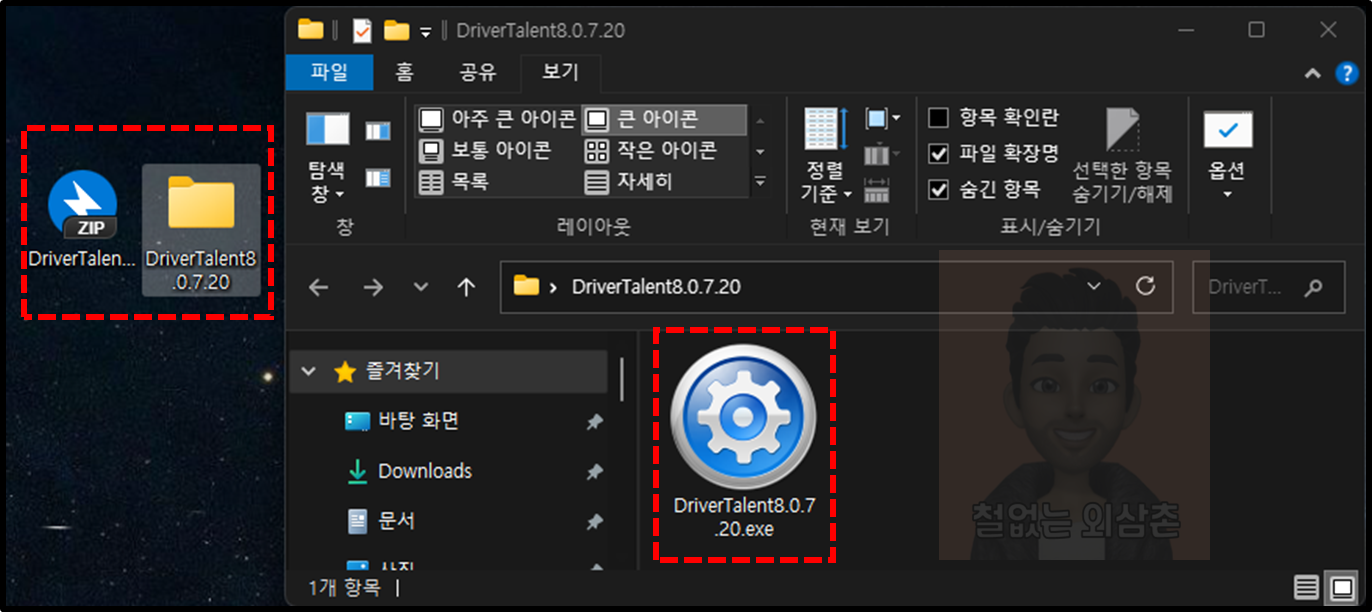The height and width of the screenshot is (612, 1372).
Task: Open the customize quick access toolbar dropdown
Action: [425, 32]
